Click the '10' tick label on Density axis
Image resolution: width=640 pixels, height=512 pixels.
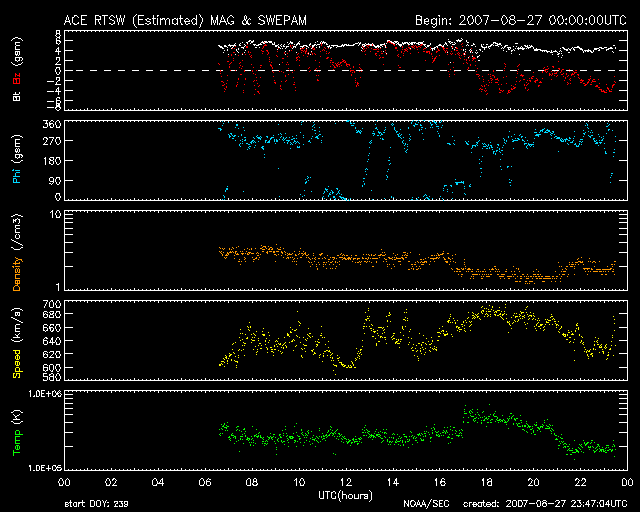coord(55,214)
